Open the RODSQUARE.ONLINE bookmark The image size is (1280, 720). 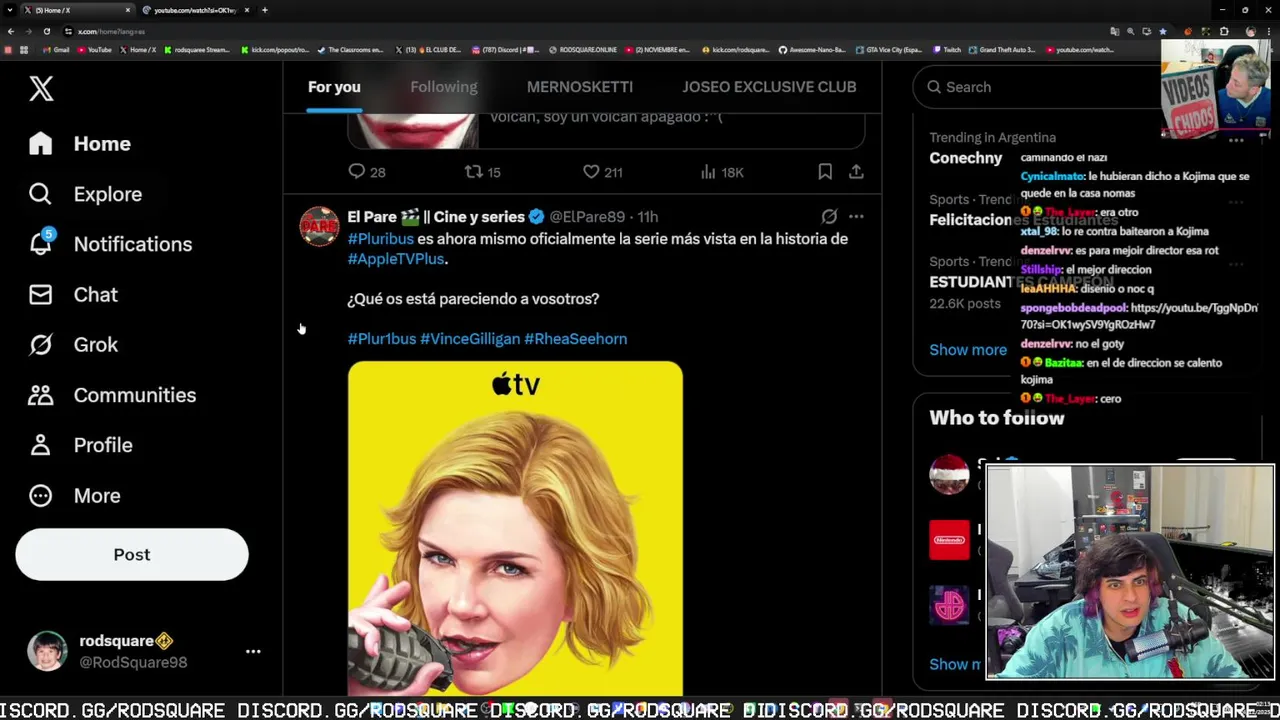(583, 50)
